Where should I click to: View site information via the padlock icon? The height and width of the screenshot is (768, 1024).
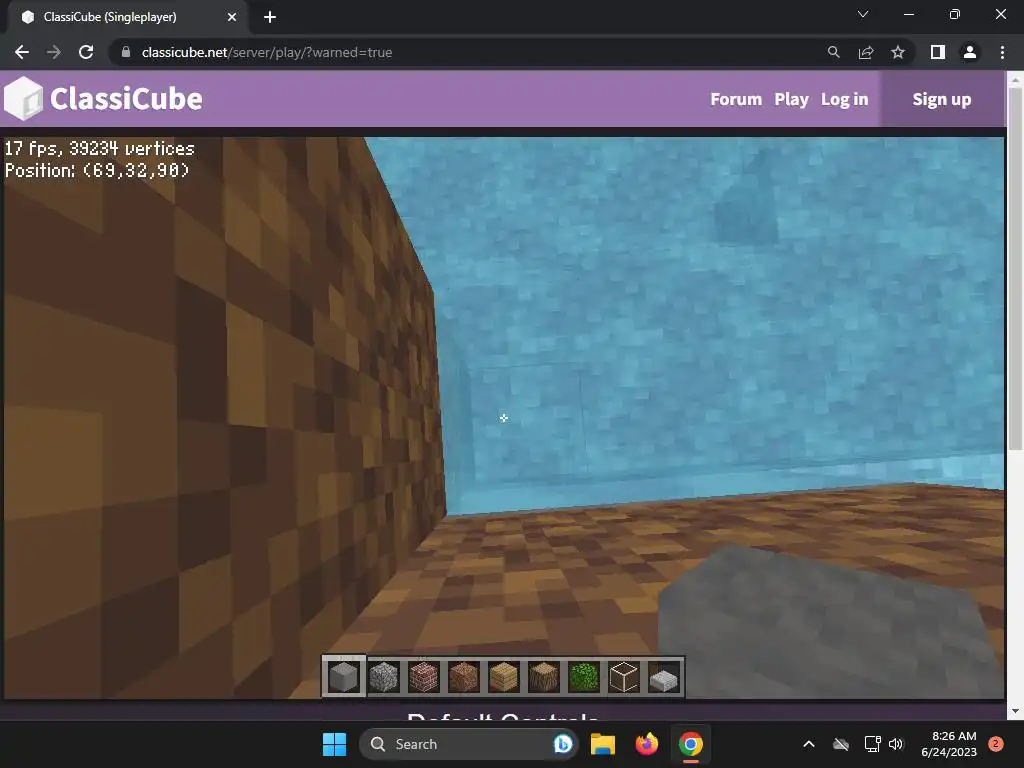pos(126,52)
